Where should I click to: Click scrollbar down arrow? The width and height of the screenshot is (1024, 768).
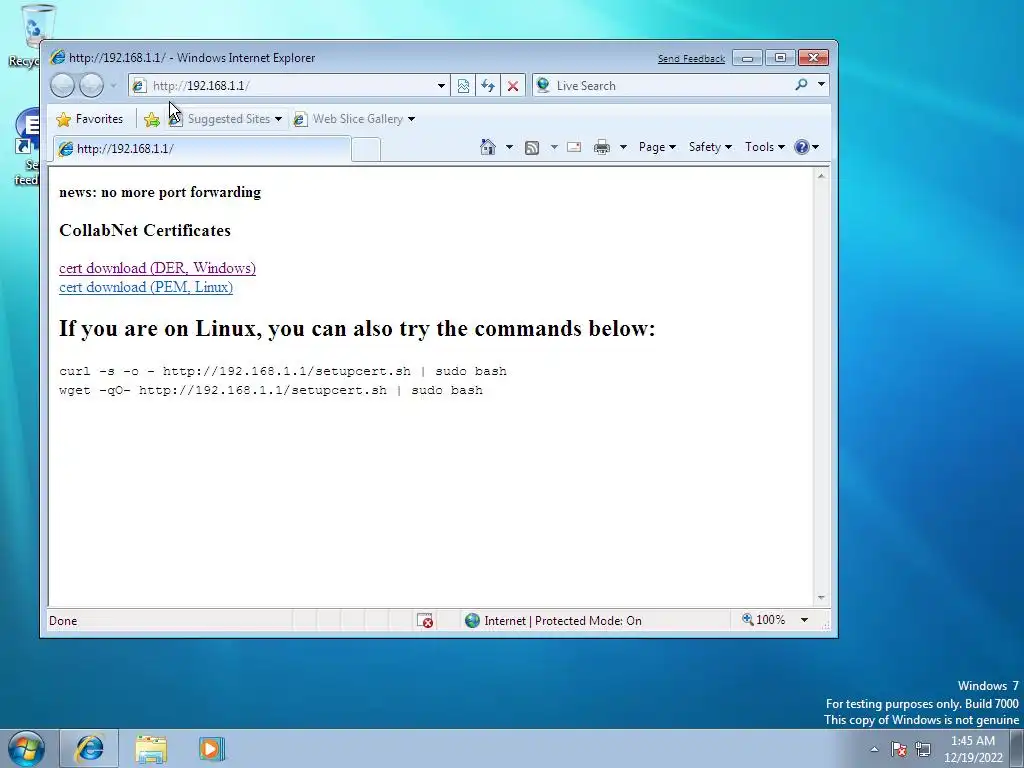tap(822, 598)
